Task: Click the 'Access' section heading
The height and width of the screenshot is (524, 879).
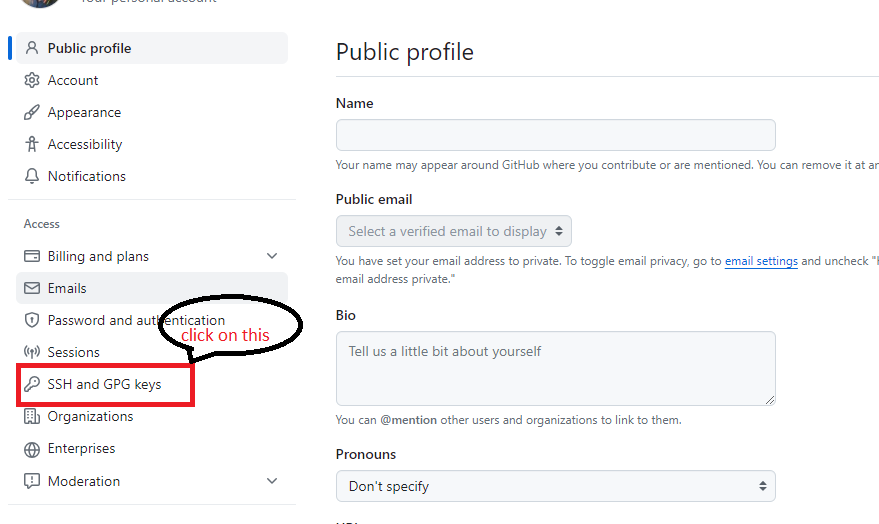Action: pos(41,224)
